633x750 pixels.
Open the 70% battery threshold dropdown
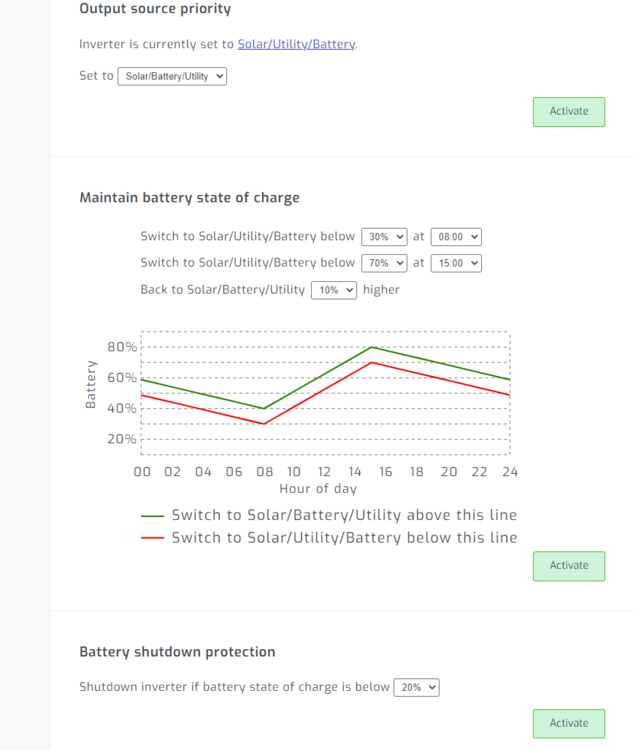coord(384,263)
